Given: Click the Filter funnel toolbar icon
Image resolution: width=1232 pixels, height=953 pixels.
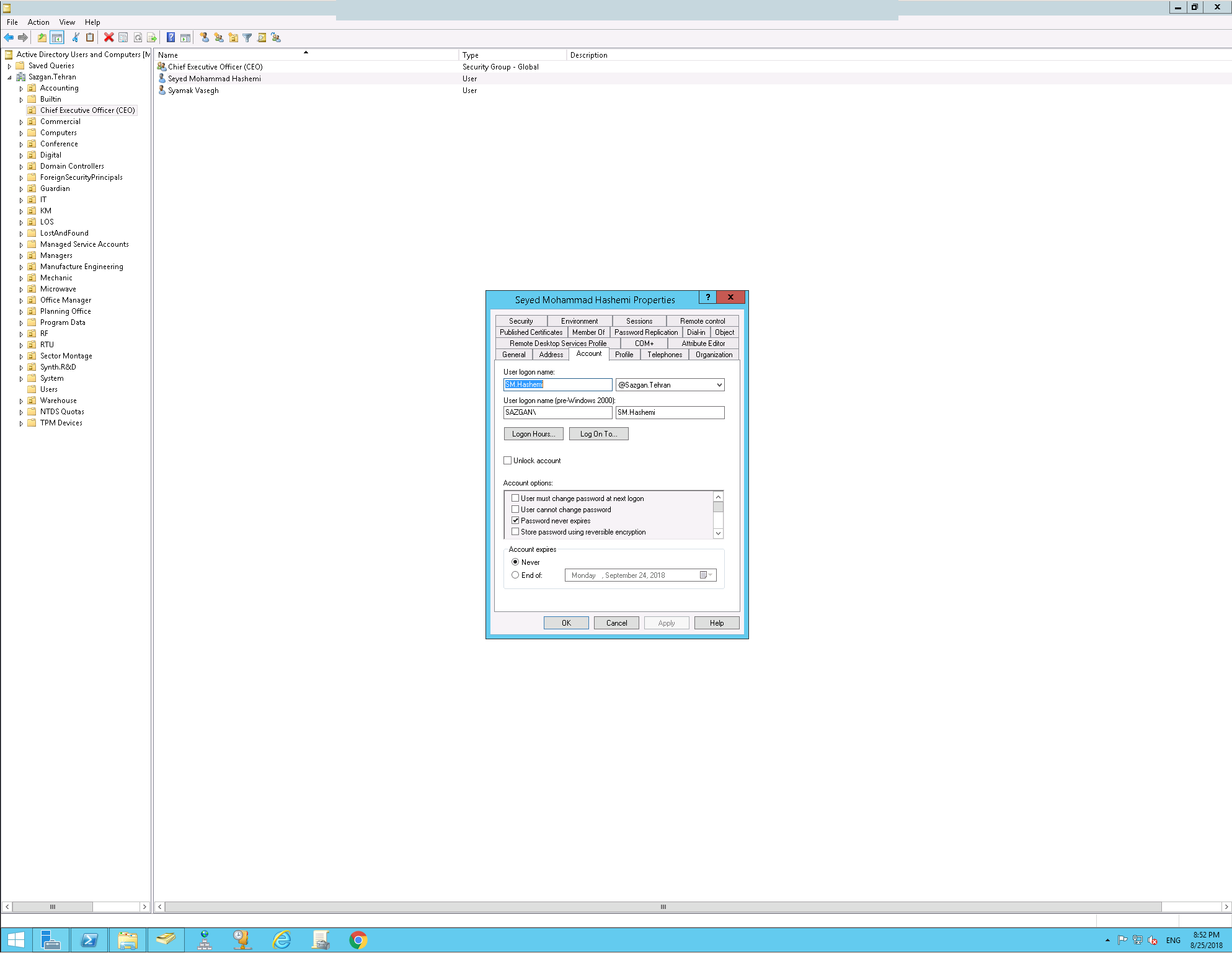Looking at the screenshot, I should (x=247, y=37).
